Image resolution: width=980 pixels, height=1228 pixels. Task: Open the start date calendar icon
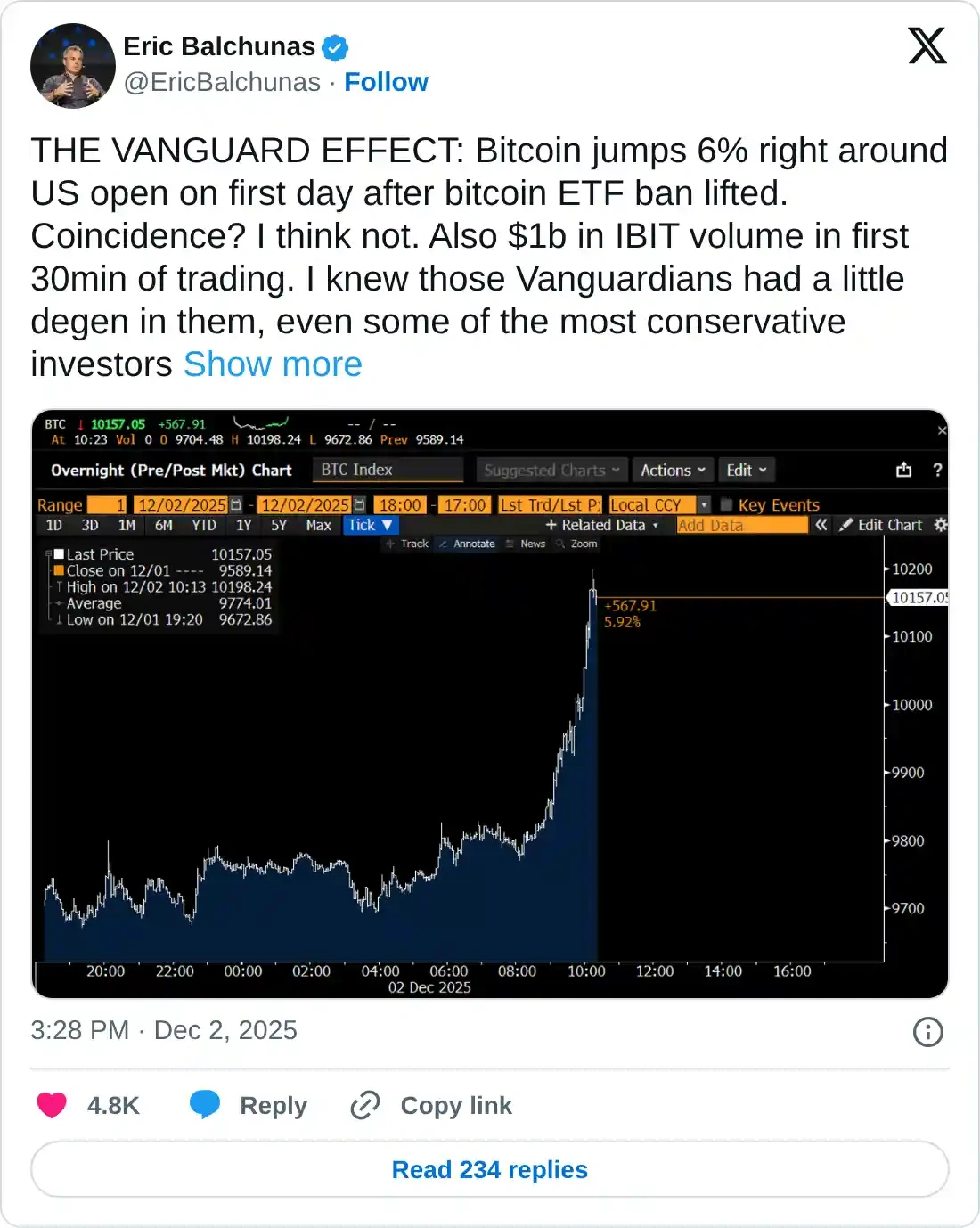tap(236, 505)
